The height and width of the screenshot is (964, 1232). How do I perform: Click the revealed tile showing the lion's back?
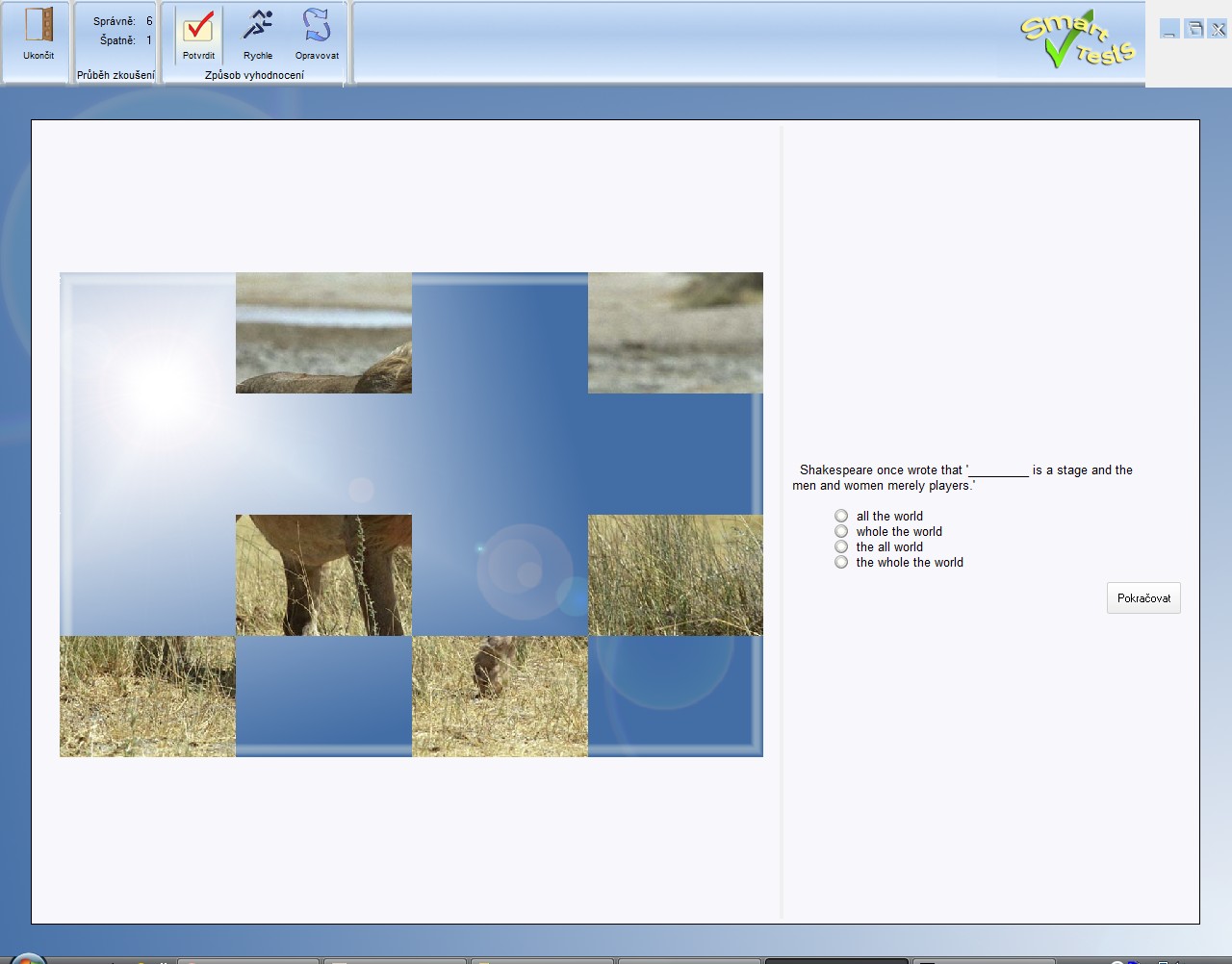(x=323, y=333)
